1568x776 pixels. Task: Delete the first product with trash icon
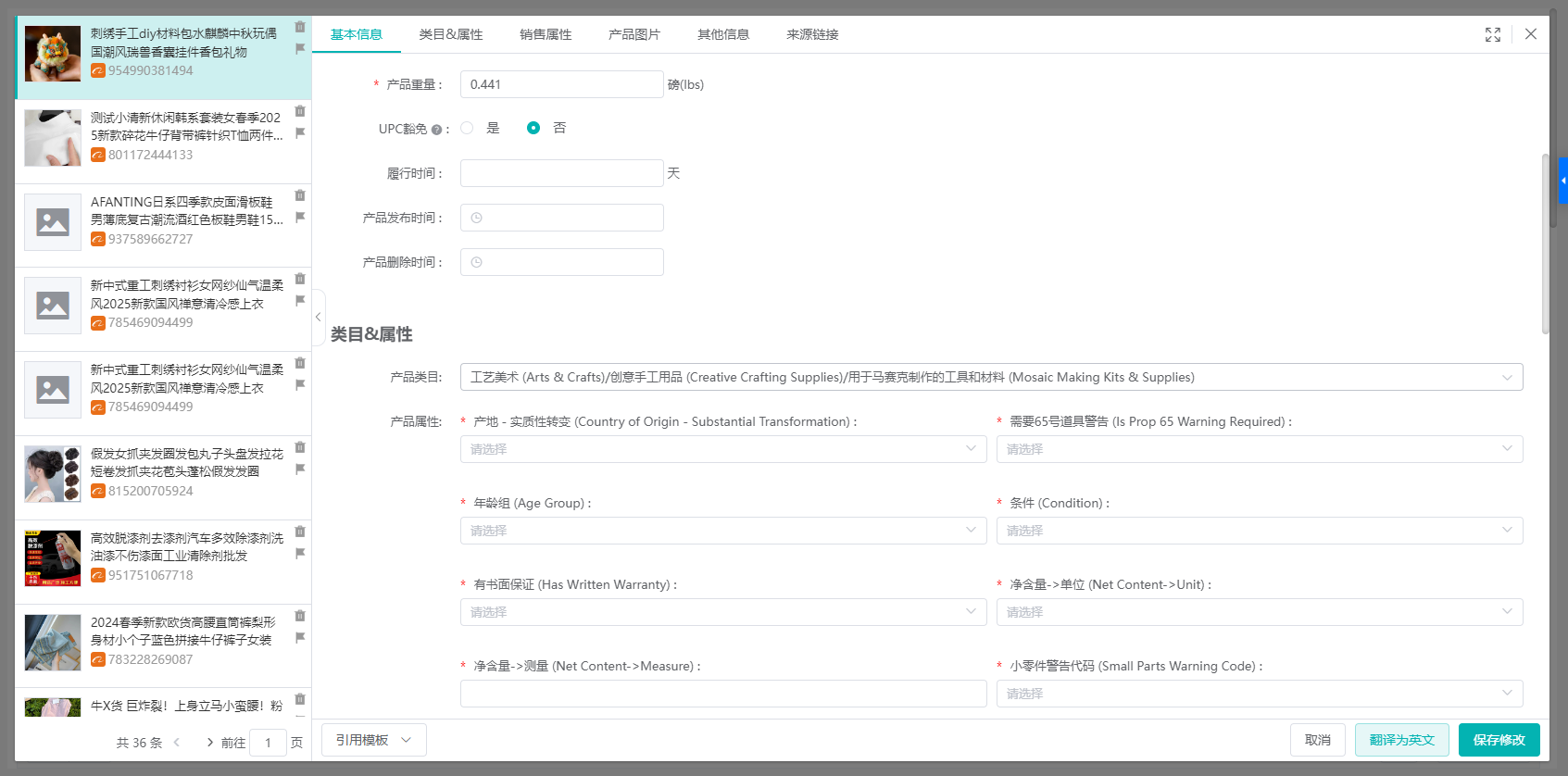pyautogui.click(x=300, y=27)
